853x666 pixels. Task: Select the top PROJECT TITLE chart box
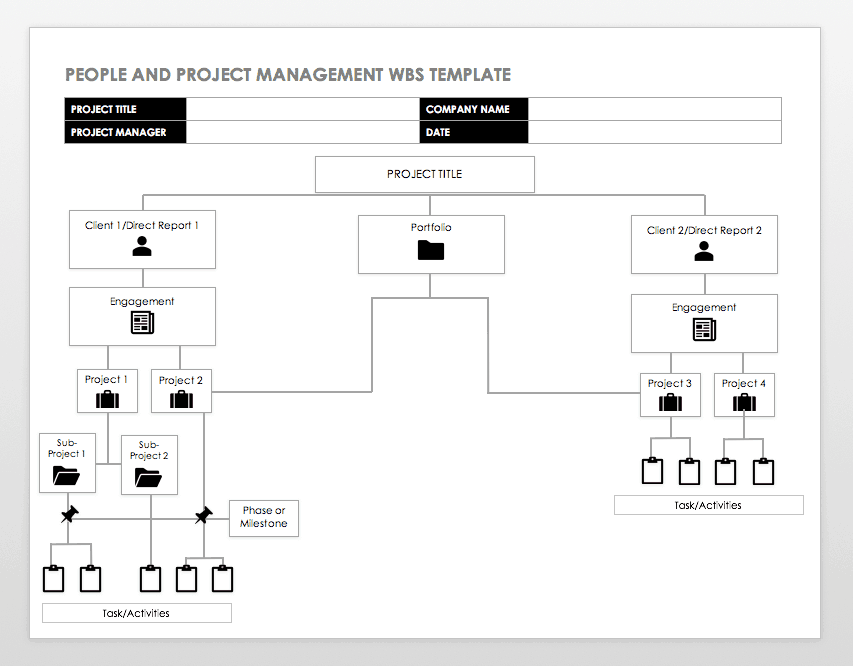coord(425,174)
